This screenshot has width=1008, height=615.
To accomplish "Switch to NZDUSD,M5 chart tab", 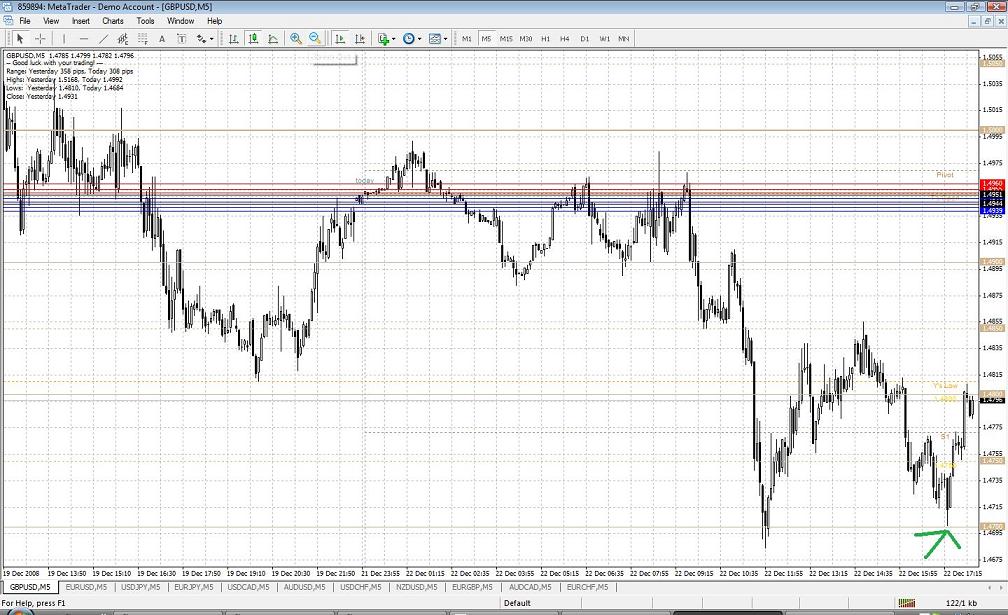I will click(417, 587).
